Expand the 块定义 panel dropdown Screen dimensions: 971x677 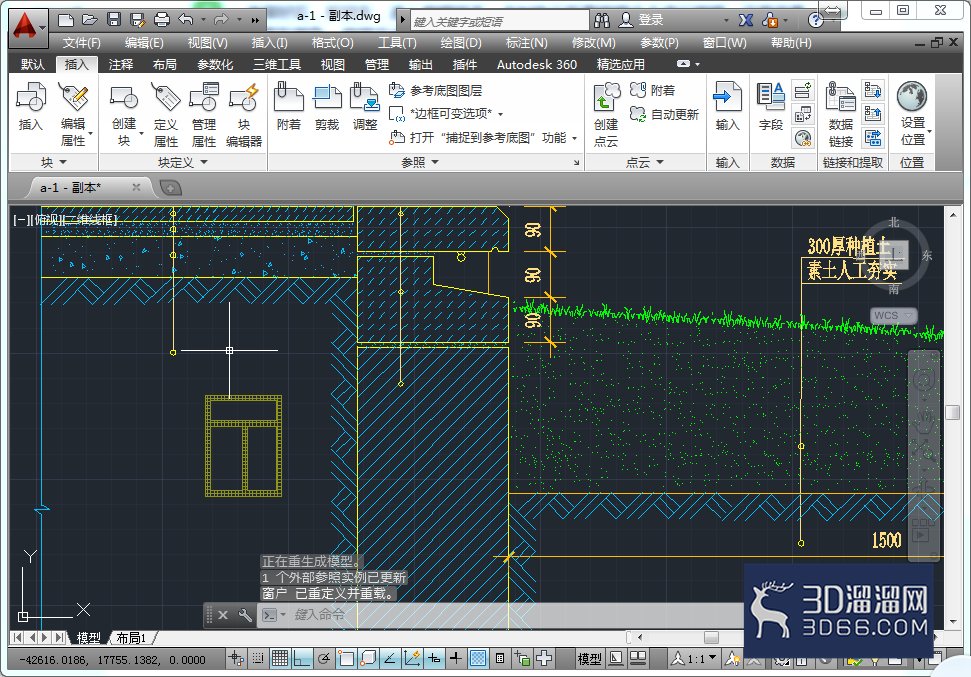(x=183, y=162)
